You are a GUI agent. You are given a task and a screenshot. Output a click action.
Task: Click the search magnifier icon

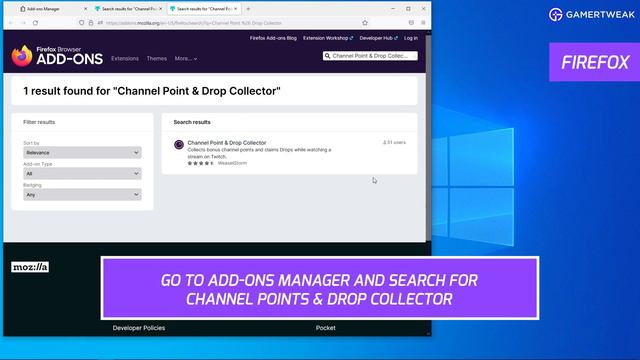point(327,56)
